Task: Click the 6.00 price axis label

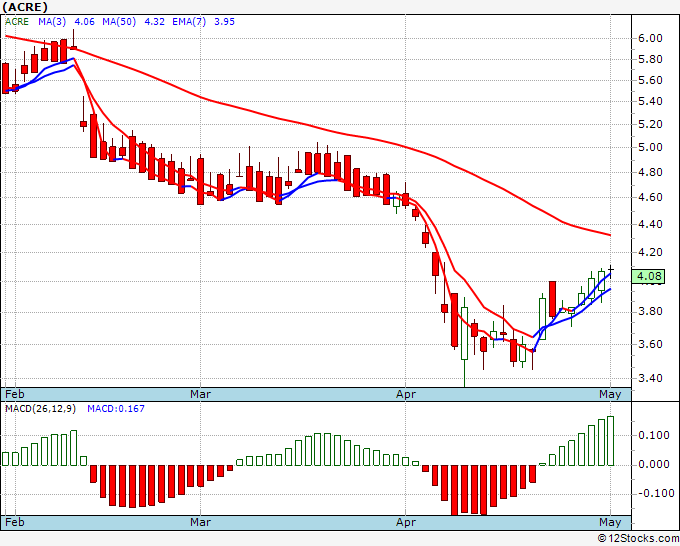Action: coord(650,38)
